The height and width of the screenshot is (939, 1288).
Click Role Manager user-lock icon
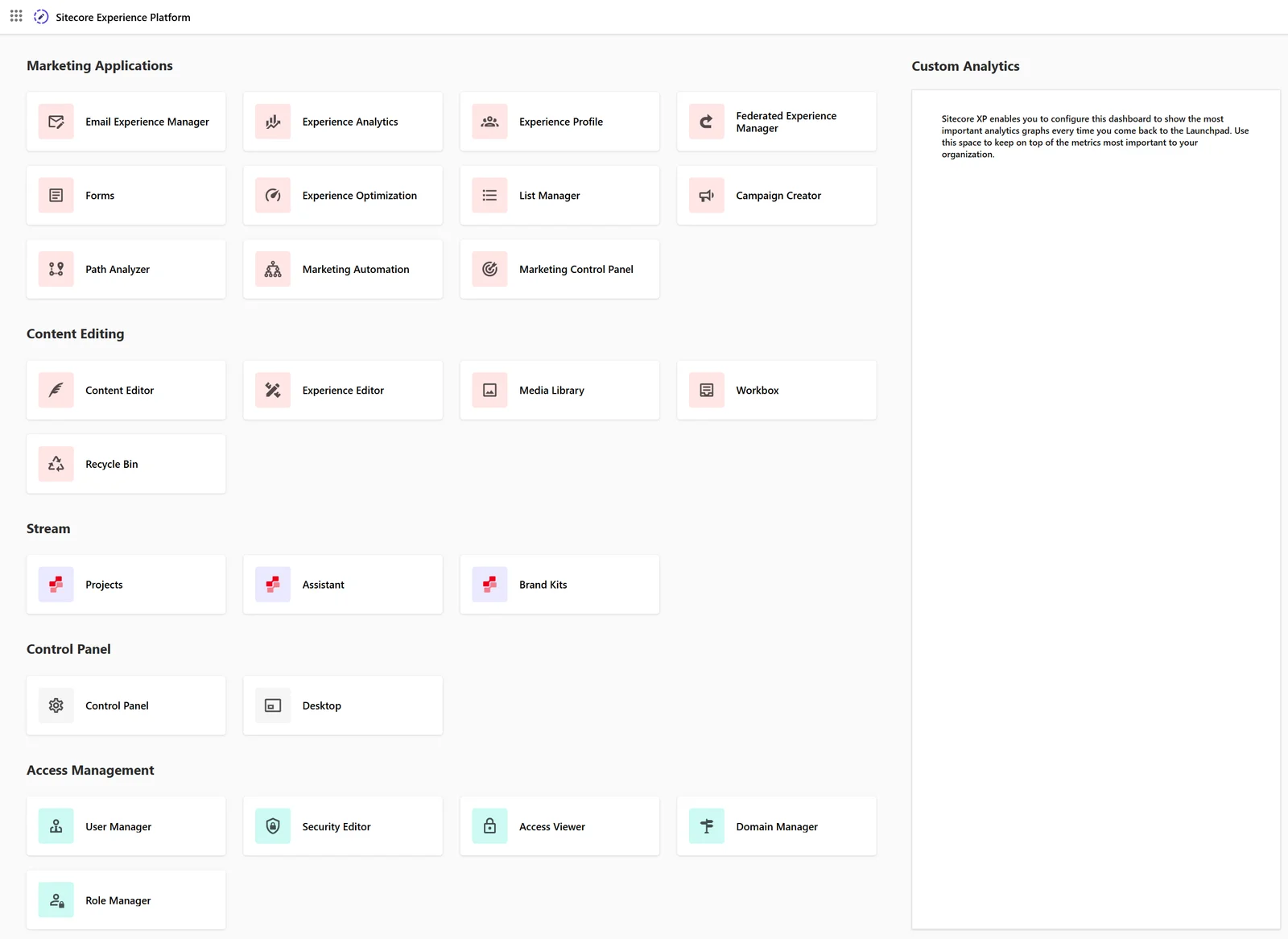(56, 900)
